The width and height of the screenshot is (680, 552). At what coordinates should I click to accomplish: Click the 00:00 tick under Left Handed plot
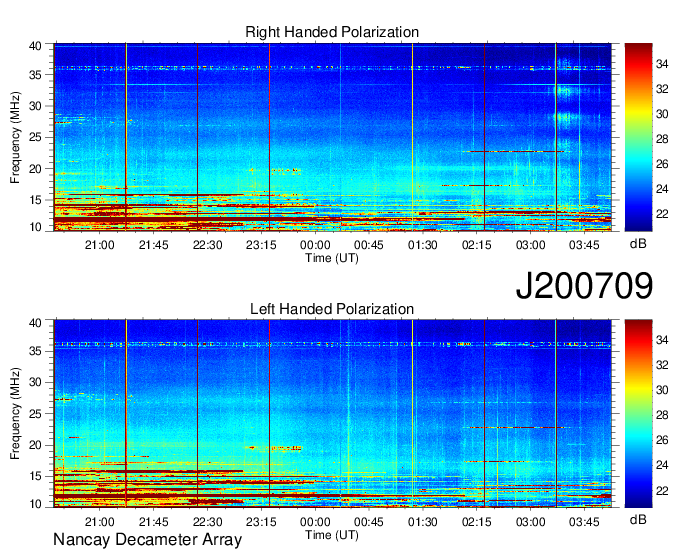pyautogui.click(x=315, y=522)
